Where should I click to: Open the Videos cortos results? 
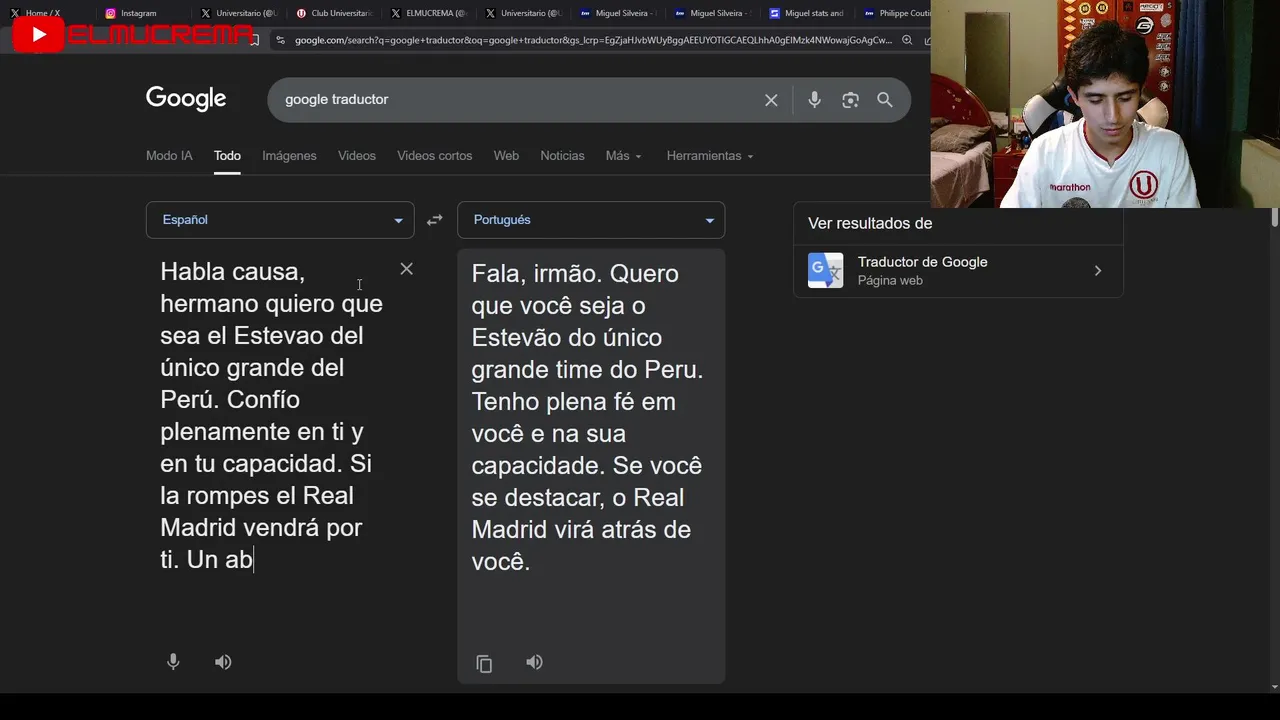[434, 156]
